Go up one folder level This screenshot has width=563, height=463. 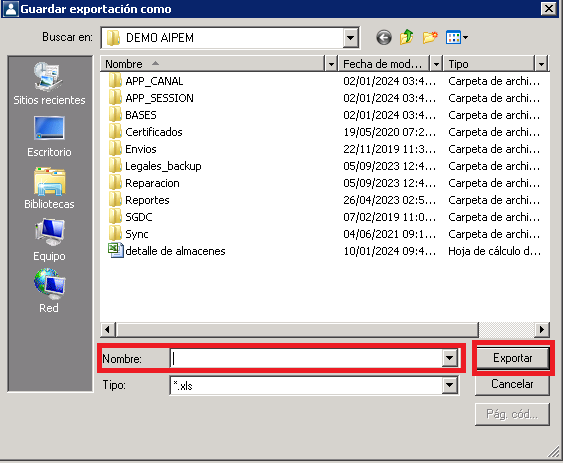pyautogui.click(x=406, y=37)
